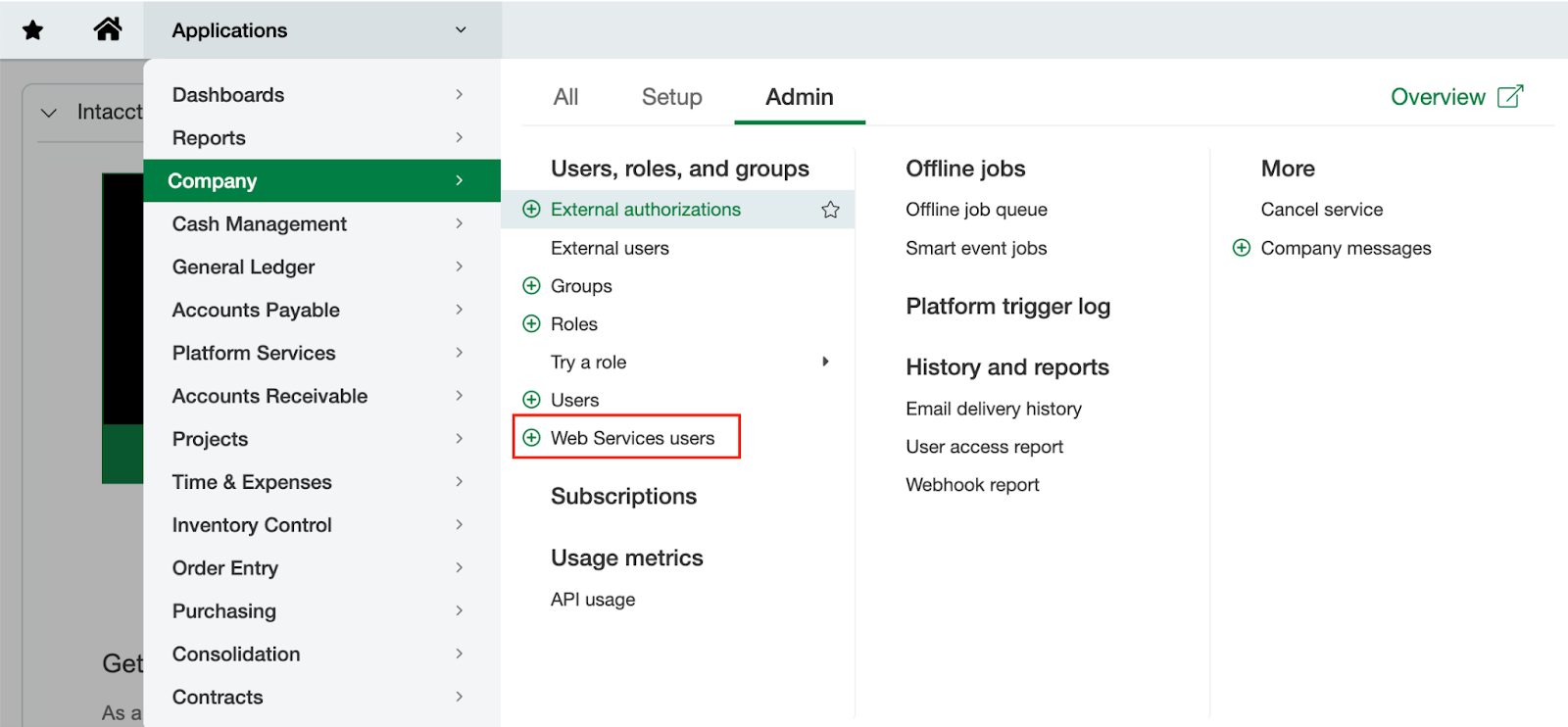Select Company in applications menu

coord(322,181)
